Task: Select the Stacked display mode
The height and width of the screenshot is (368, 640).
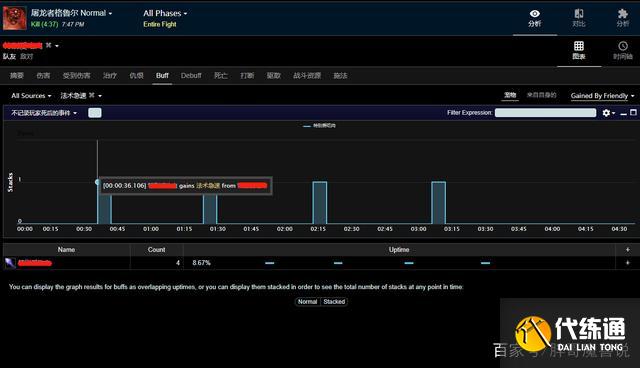Action: (334, 301)
